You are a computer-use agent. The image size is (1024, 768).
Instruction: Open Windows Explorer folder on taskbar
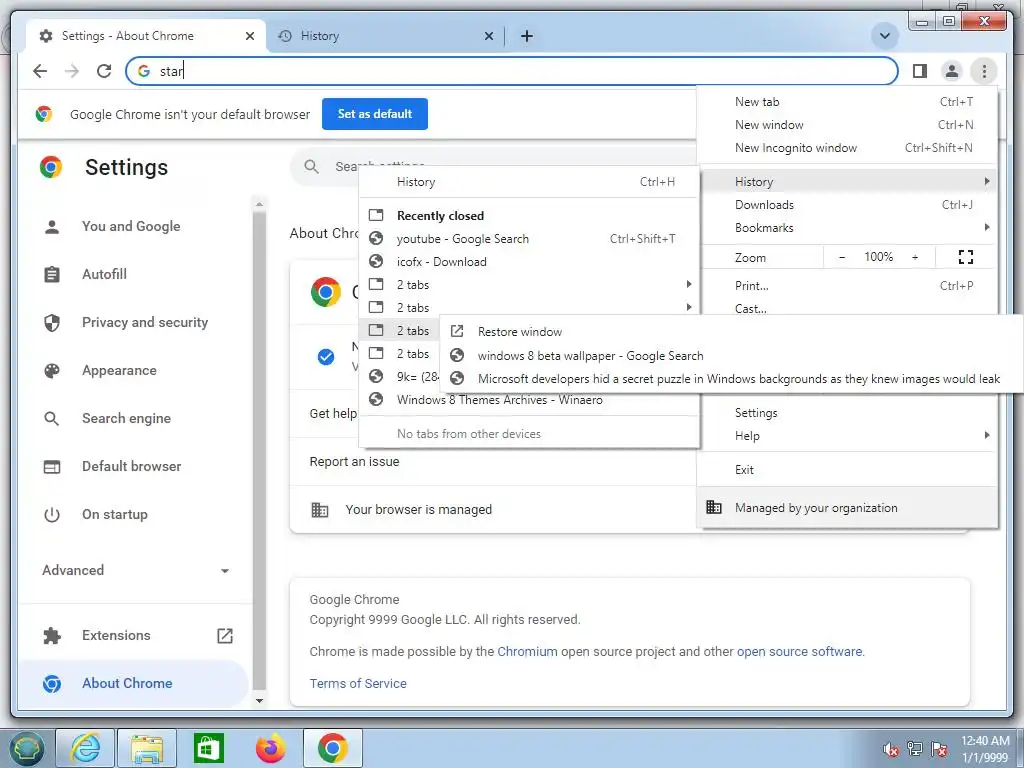click(147, 748)
